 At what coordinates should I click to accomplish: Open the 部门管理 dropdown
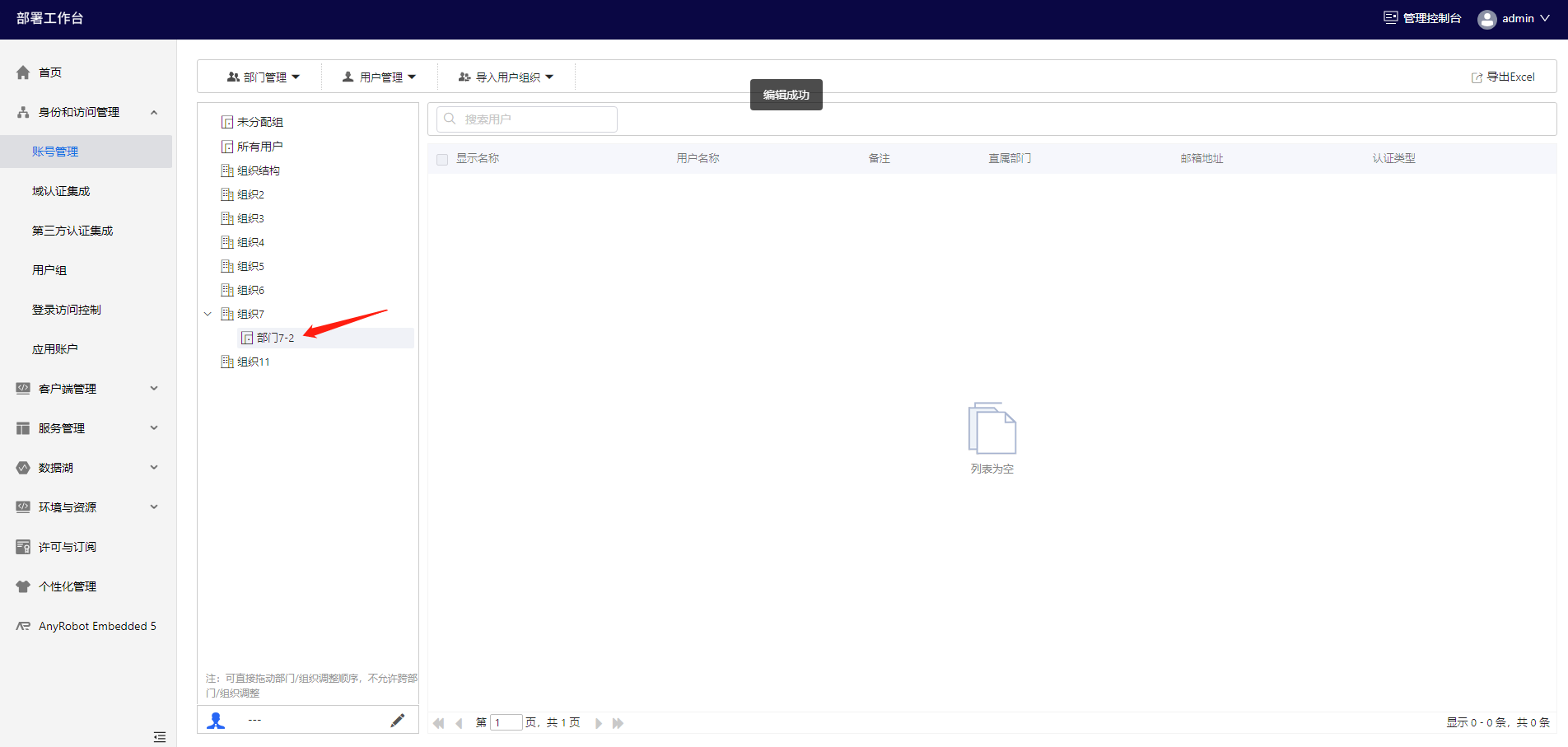click(x=264, y=77)
